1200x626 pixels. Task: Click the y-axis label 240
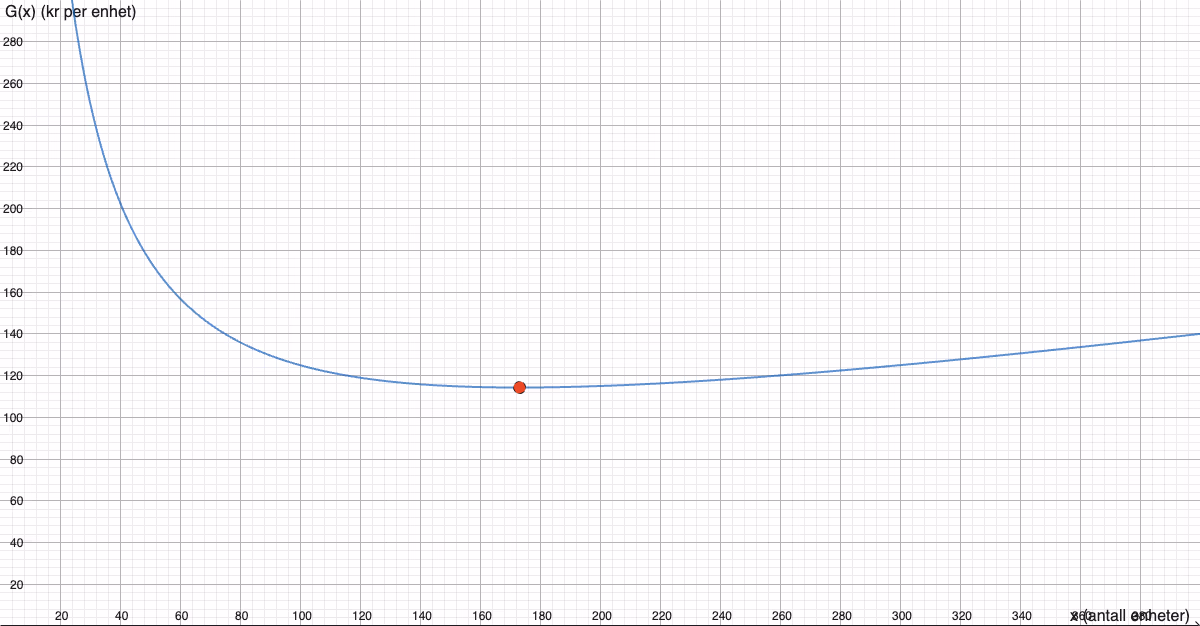tap(13, 126)
